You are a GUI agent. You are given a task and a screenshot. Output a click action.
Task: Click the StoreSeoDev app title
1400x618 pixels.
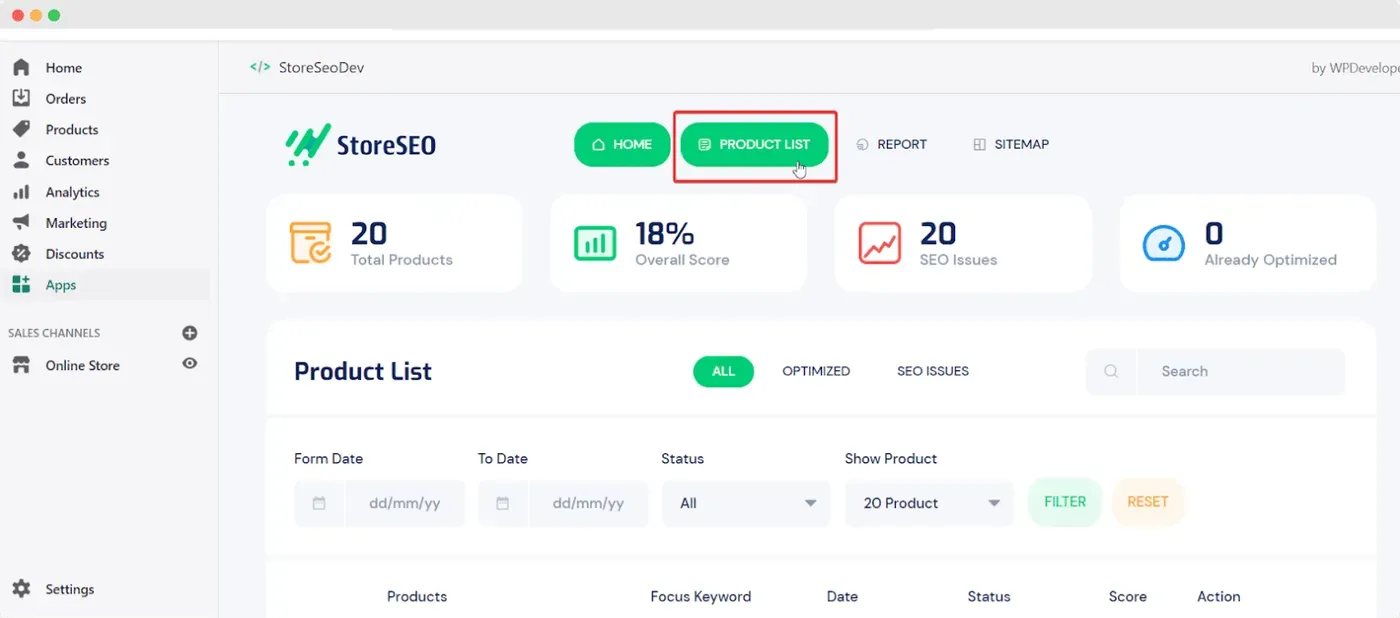(321, 68)
